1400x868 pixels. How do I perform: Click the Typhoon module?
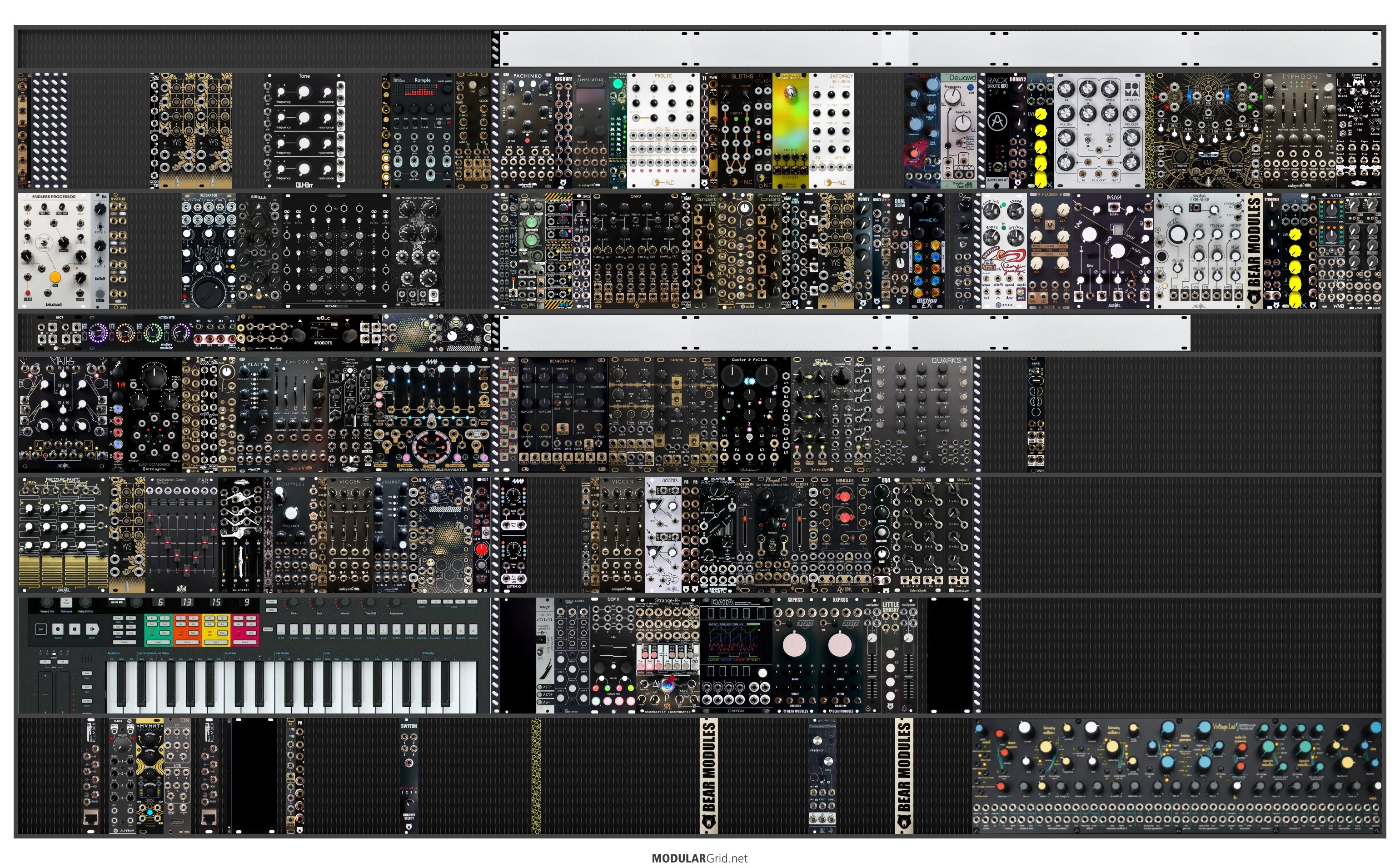coord(1300,130)
